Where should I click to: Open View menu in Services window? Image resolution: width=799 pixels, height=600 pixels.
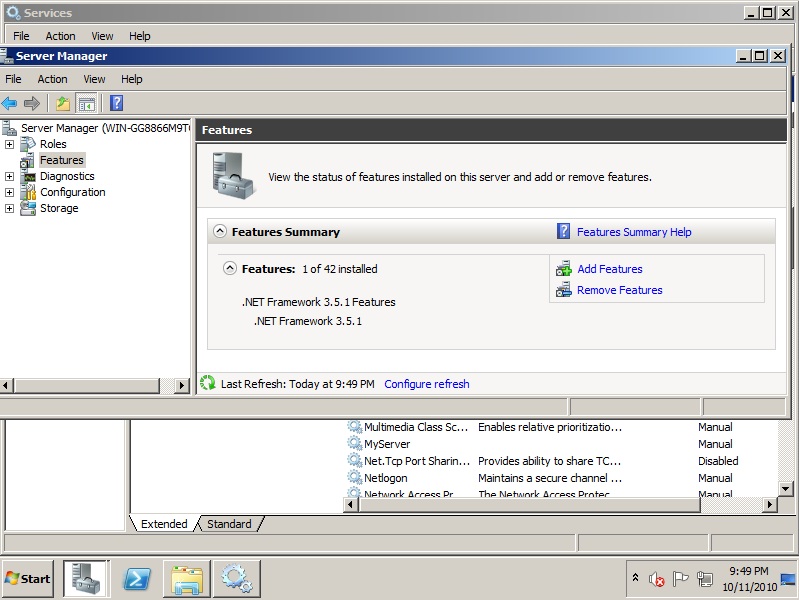[102, 36]
